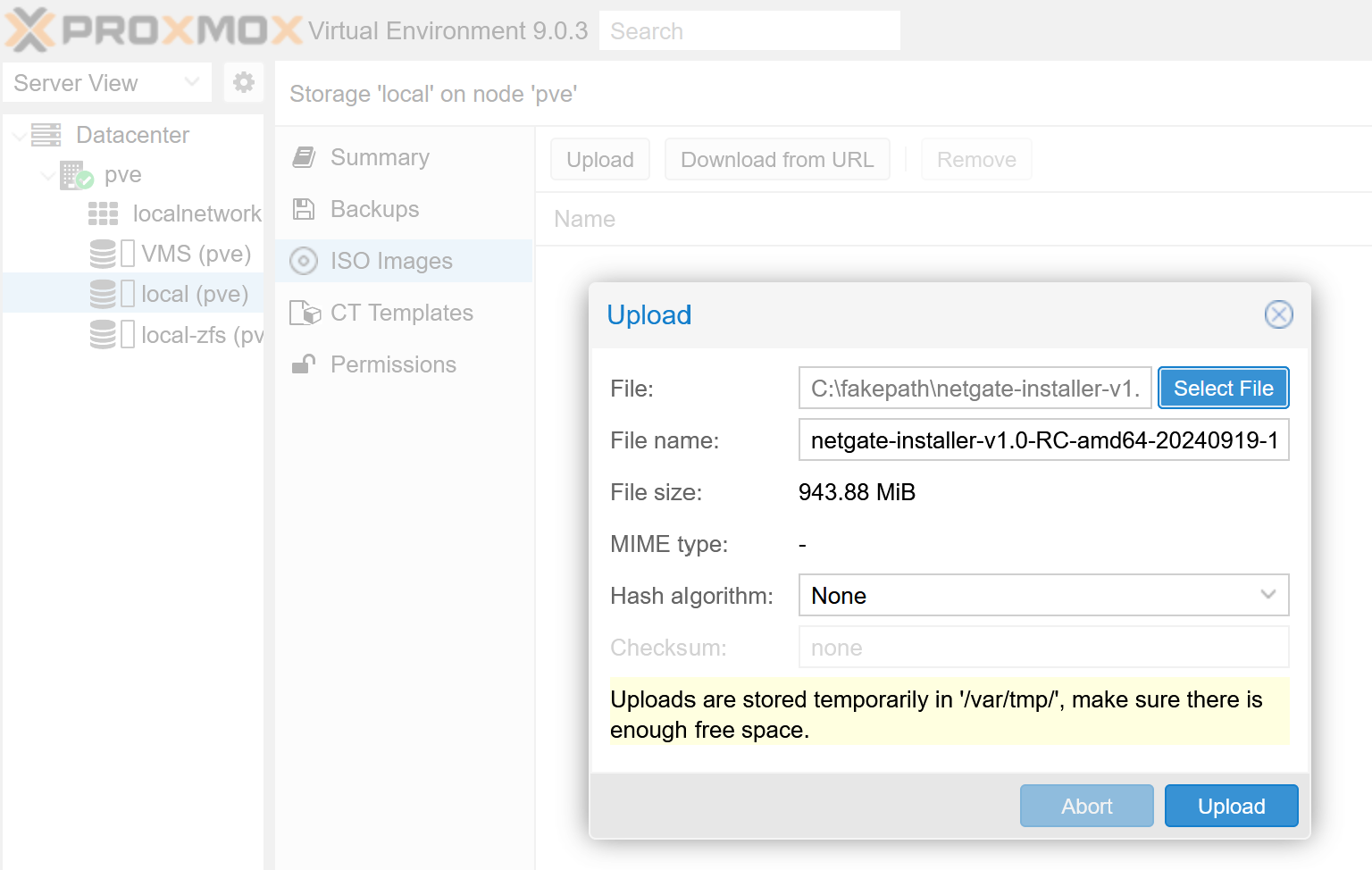Image resolution: width=1372 pixels, height=870 pixels.
Task: Click the Upload toolbar button
Action: pyautogui.click(x=600, y=159)
